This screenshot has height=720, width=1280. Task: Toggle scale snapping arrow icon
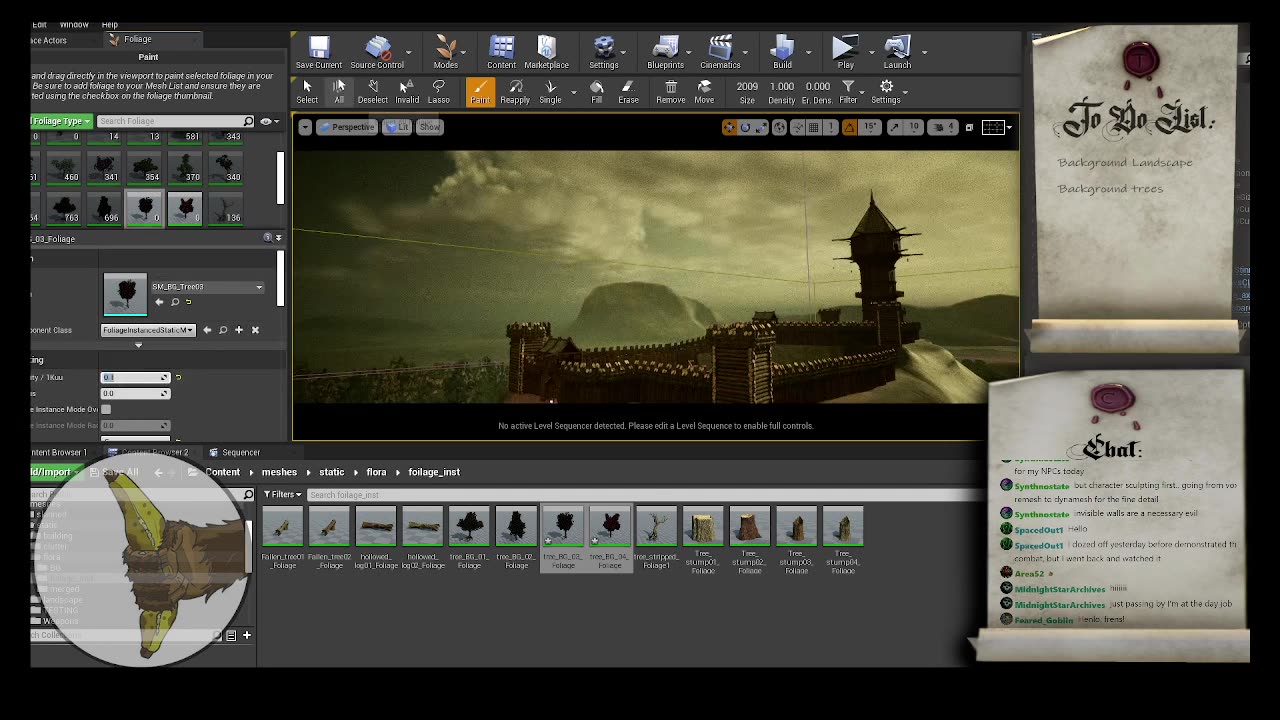point(894,127)
